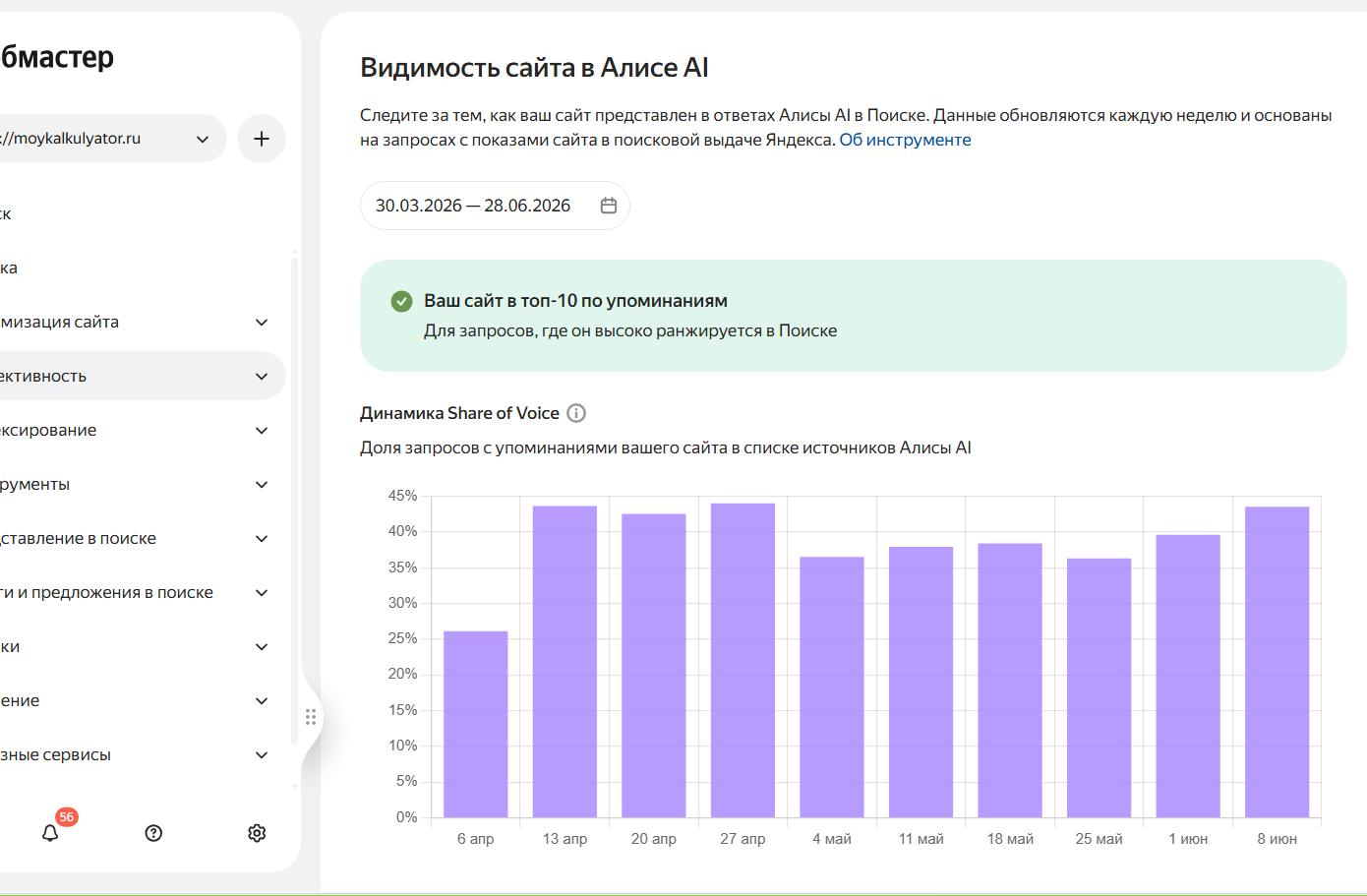Viewport: 1367px width, 896px height.
Task: Click the 27 апр bar in chart
Action: tap(743, 660)
